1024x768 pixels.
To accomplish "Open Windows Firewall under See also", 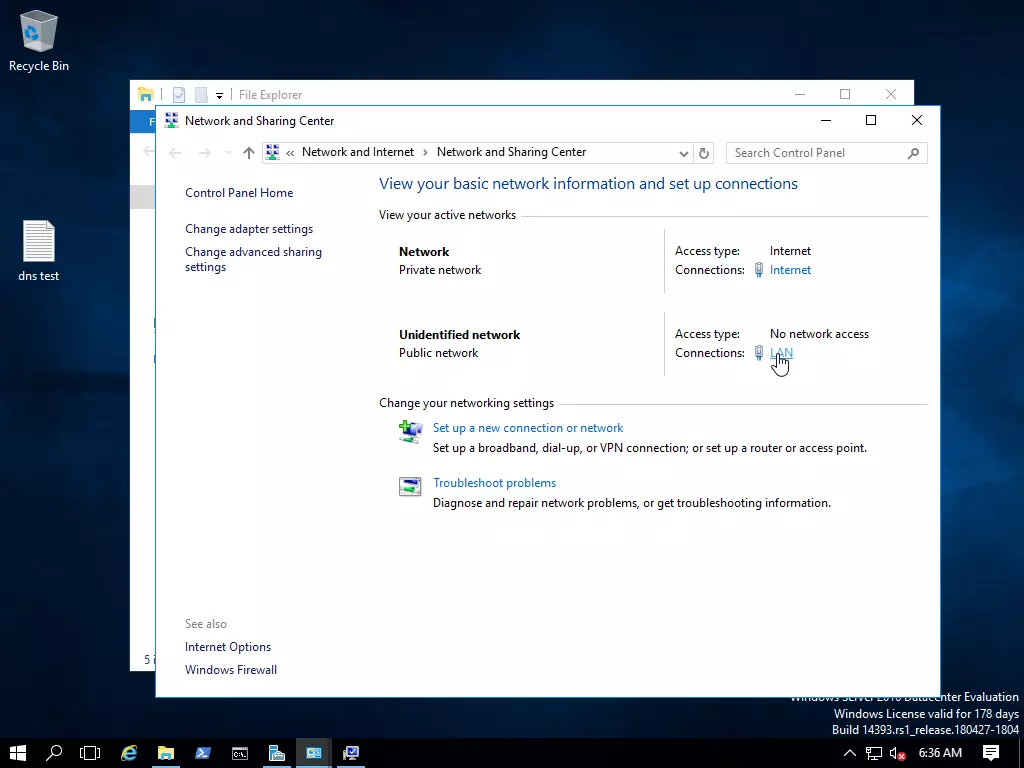I will 231,669.
